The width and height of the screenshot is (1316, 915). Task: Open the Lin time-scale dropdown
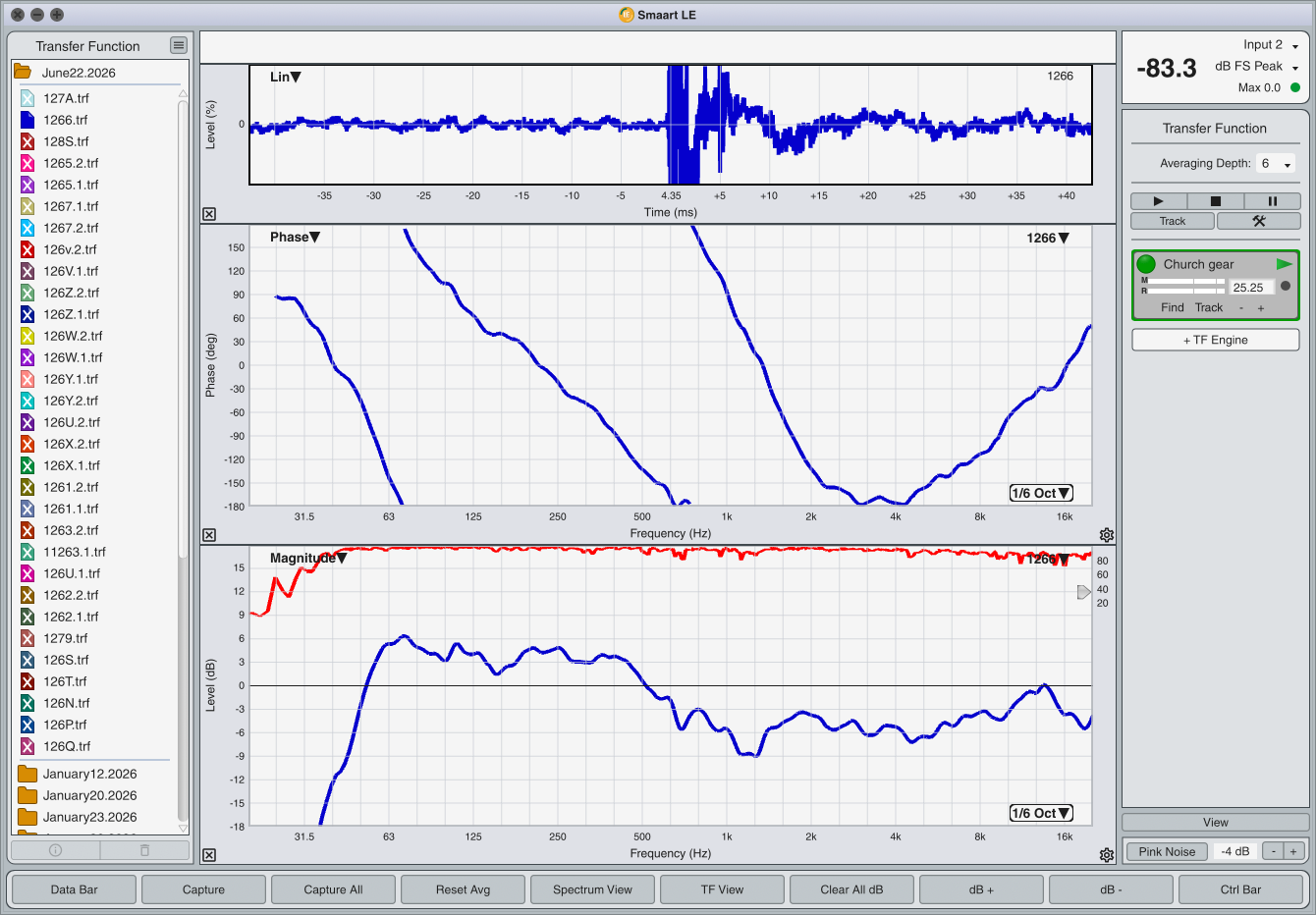(286, 77)
